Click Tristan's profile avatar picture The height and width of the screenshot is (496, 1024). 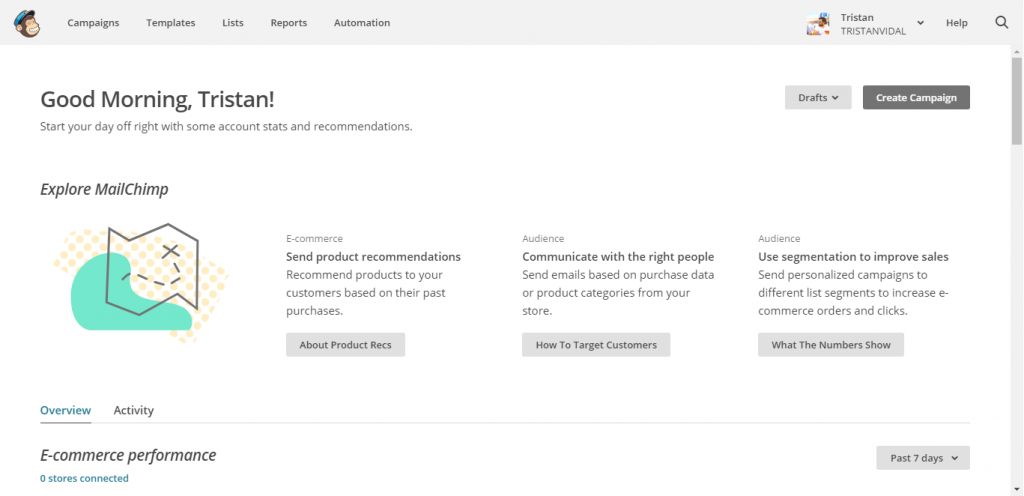(818, 23)
